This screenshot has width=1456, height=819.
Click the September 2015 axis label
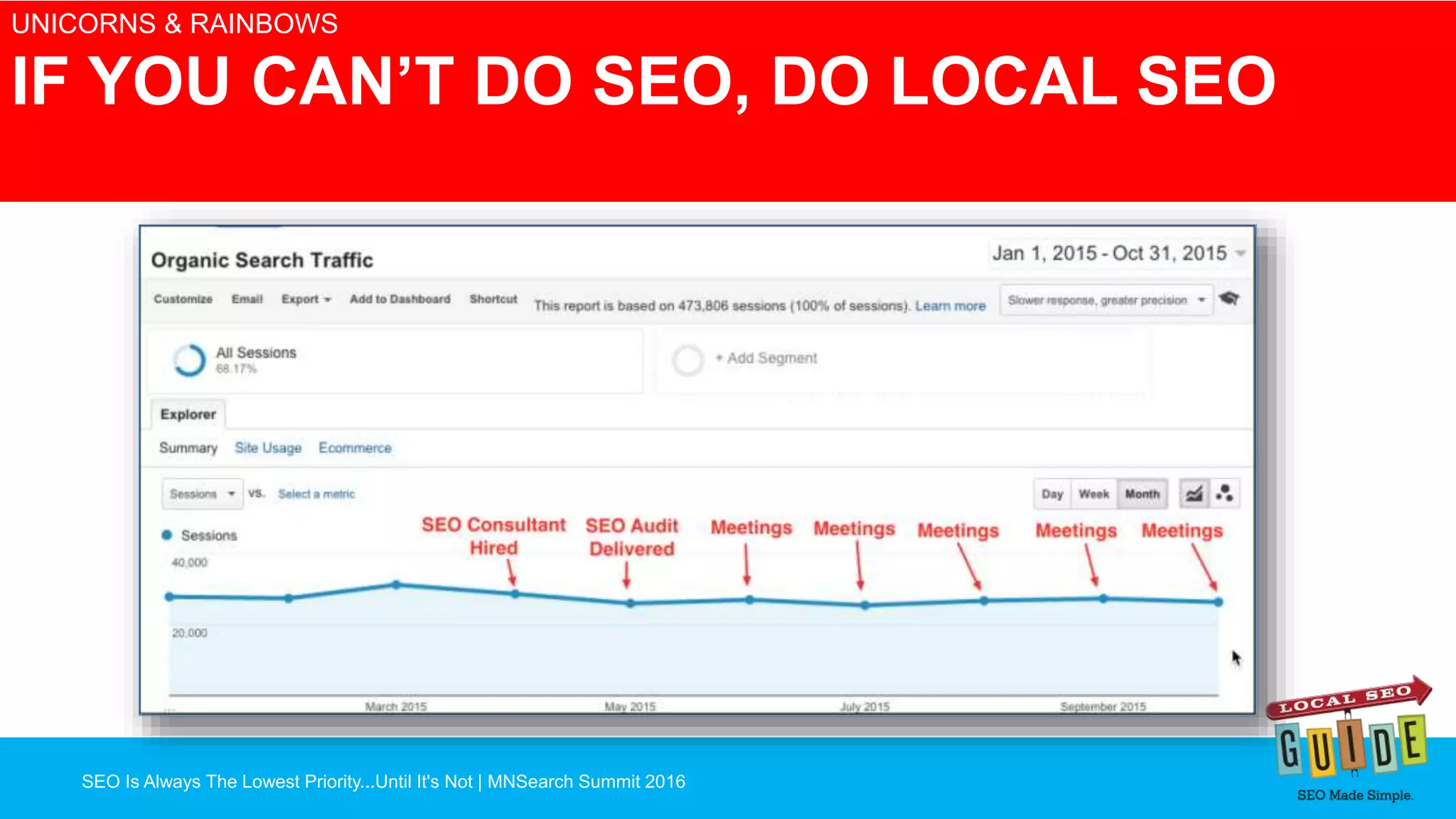[x=1103, y=707]
